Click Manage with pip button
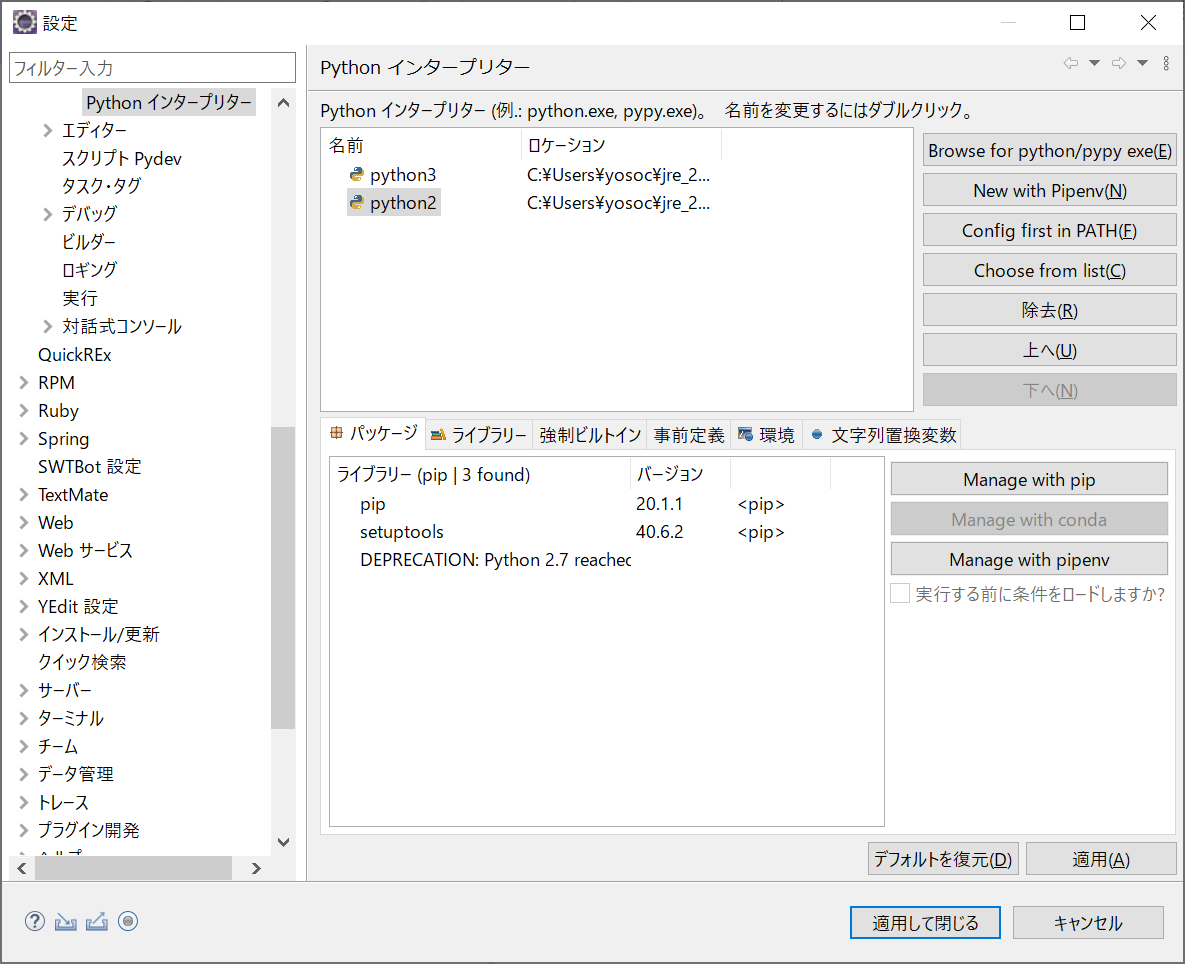 click(1029, 479)
